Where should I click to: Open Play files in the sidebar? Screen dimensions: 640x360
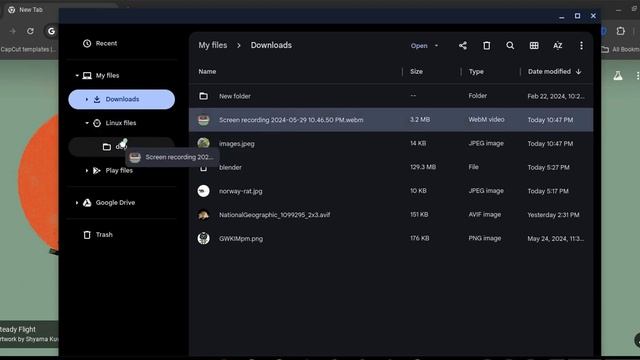122,171
